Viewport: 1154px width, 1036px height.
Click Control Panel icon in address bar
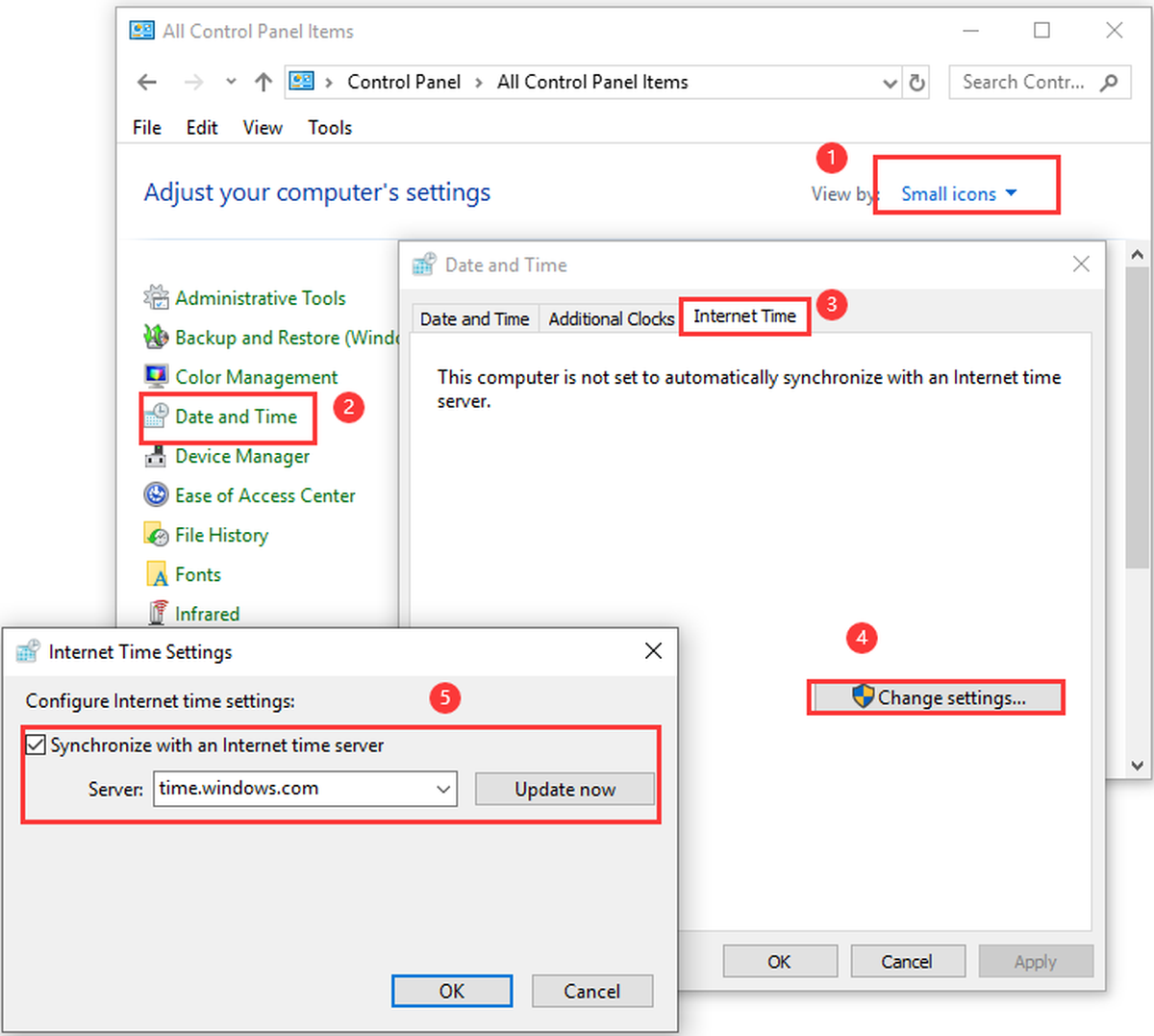302,82
